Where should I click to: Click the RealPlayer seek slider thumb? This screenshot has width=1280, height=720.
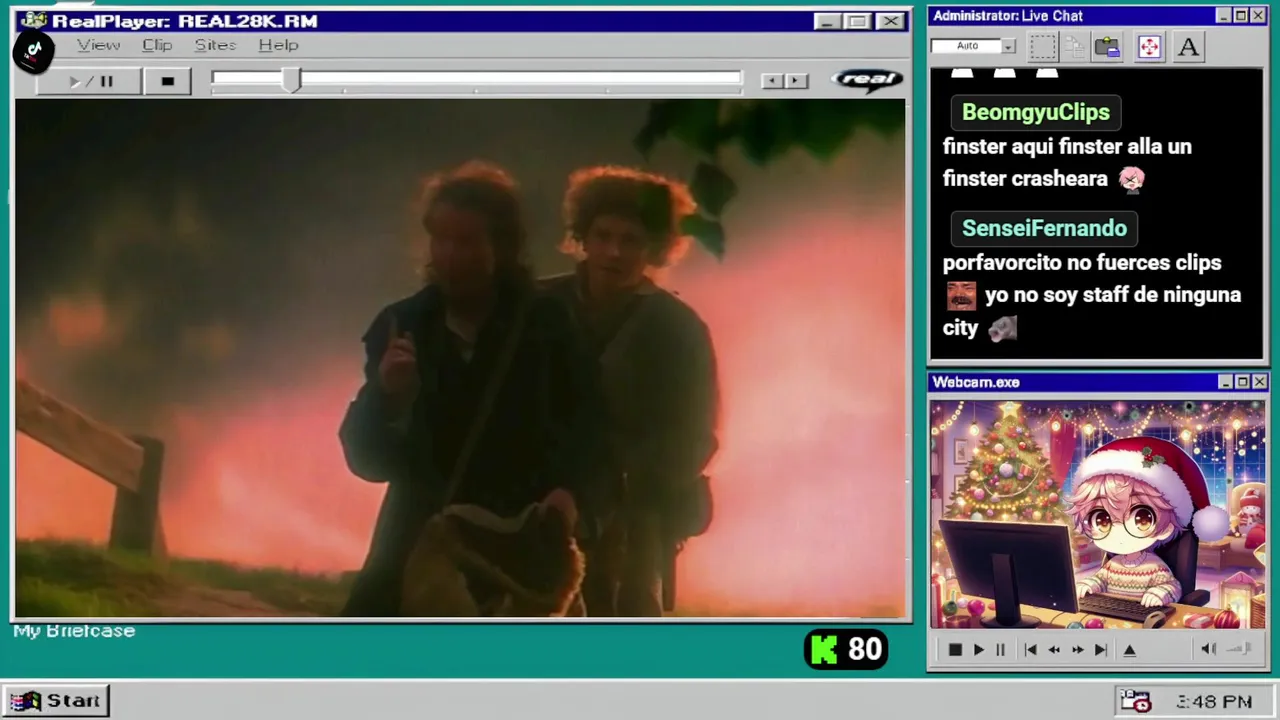(x=291, y=80)
